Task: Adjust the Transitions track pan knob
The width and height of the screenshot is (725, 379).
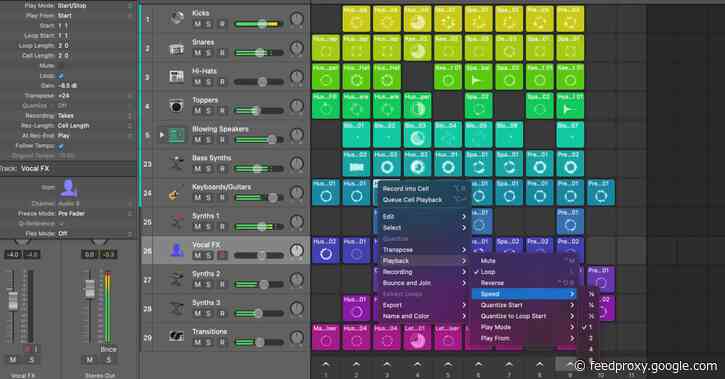Action: click(296, 337)
